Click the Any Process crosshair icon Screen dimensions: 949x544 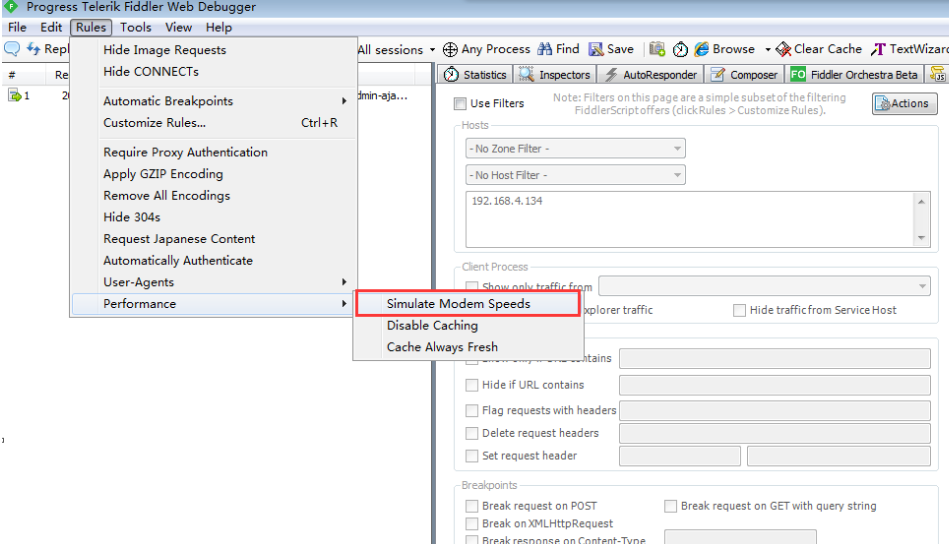point(450,49)
